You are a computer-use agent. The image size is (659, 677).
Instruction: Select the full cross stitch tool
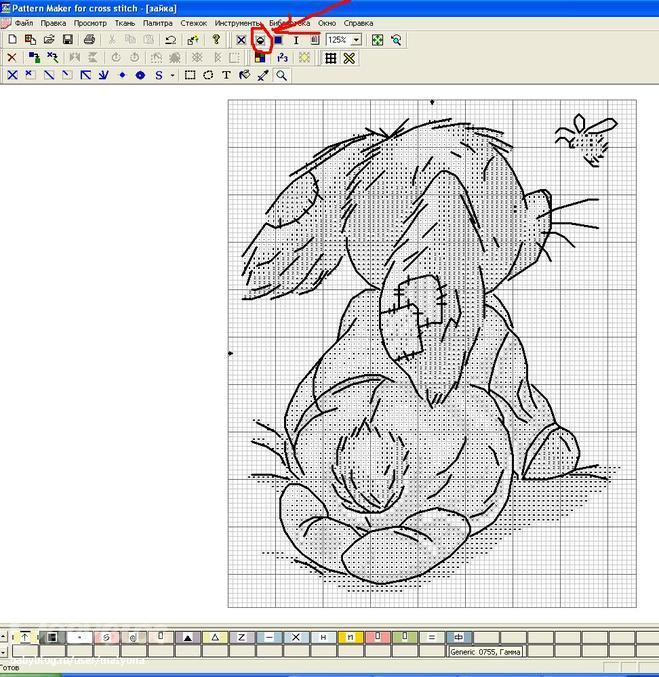click(x=12, y=75)
